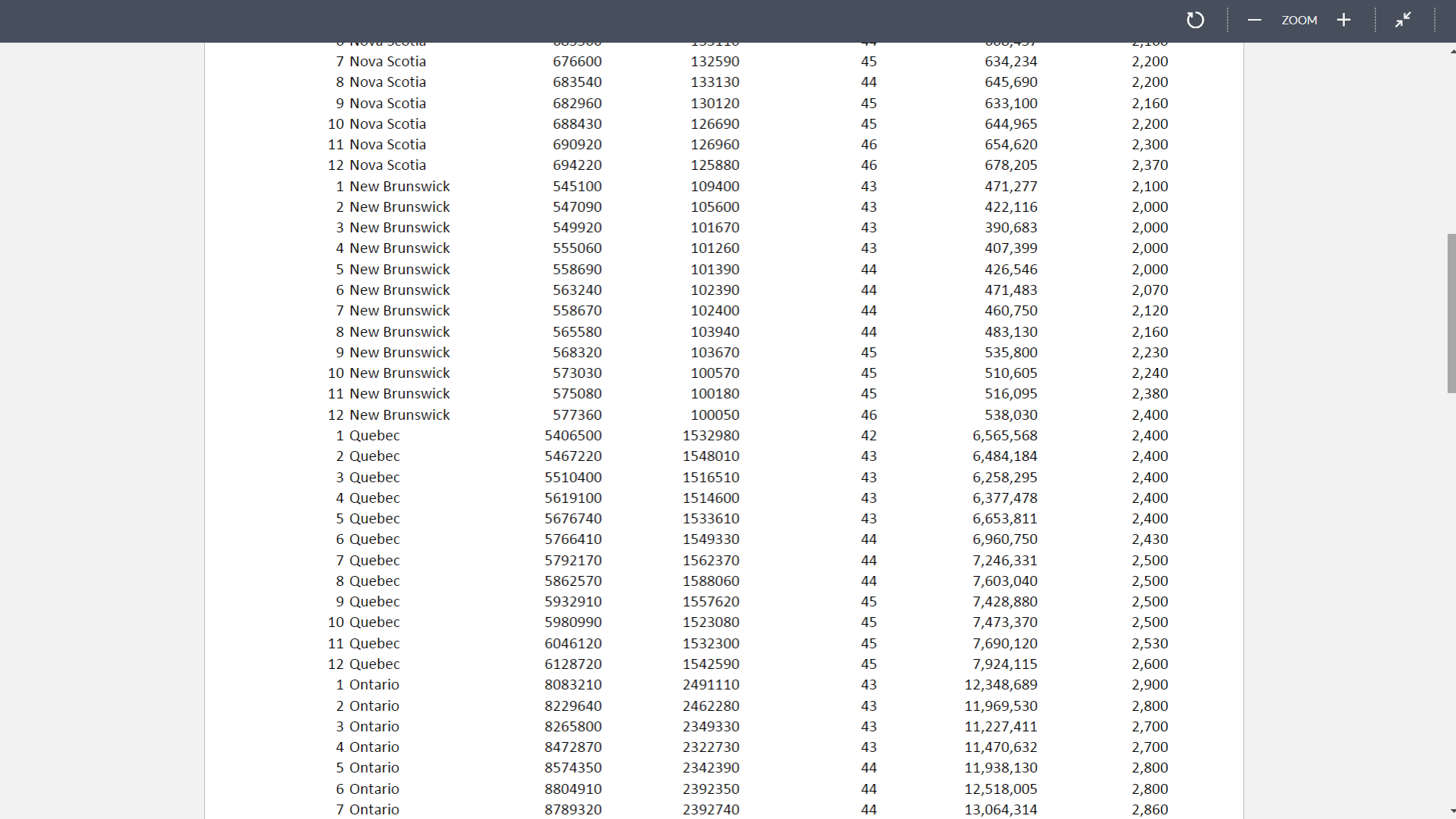Click the value 5406500
The image size is (1456, 819).
pyautogui.click(x=573, y=436)
